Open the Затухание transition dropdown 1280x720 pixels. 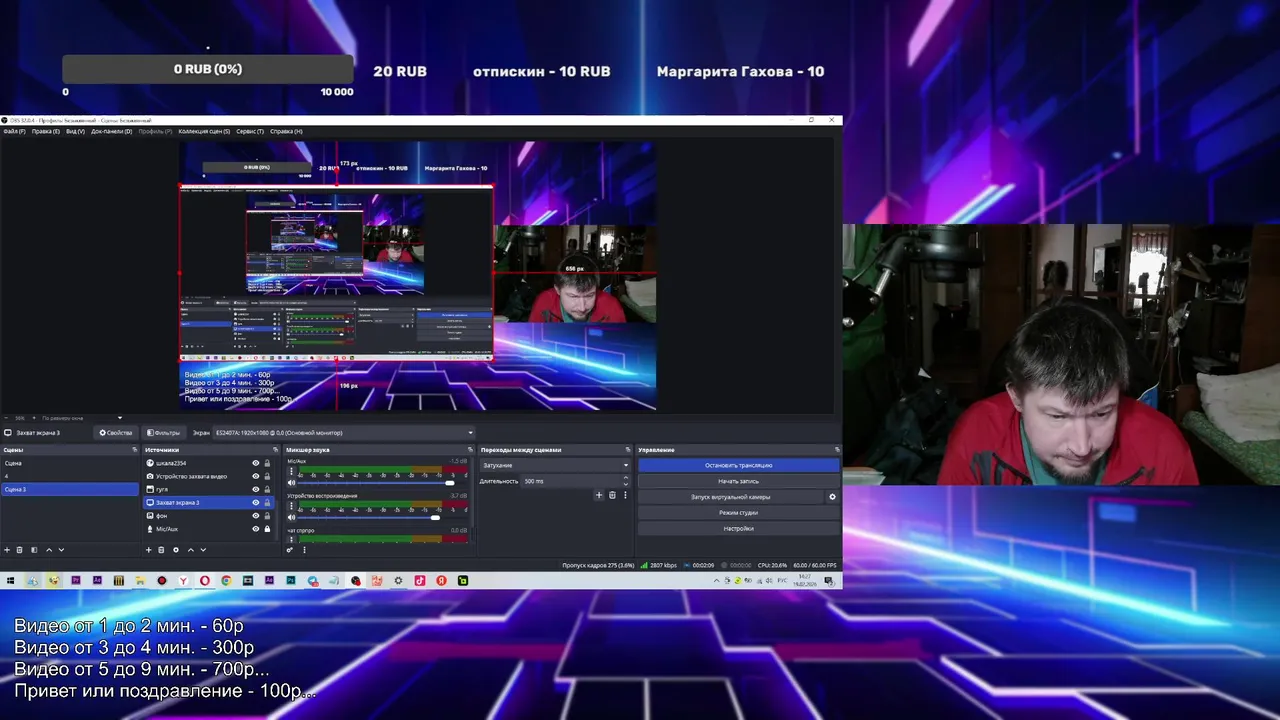[x=555, y=465]
